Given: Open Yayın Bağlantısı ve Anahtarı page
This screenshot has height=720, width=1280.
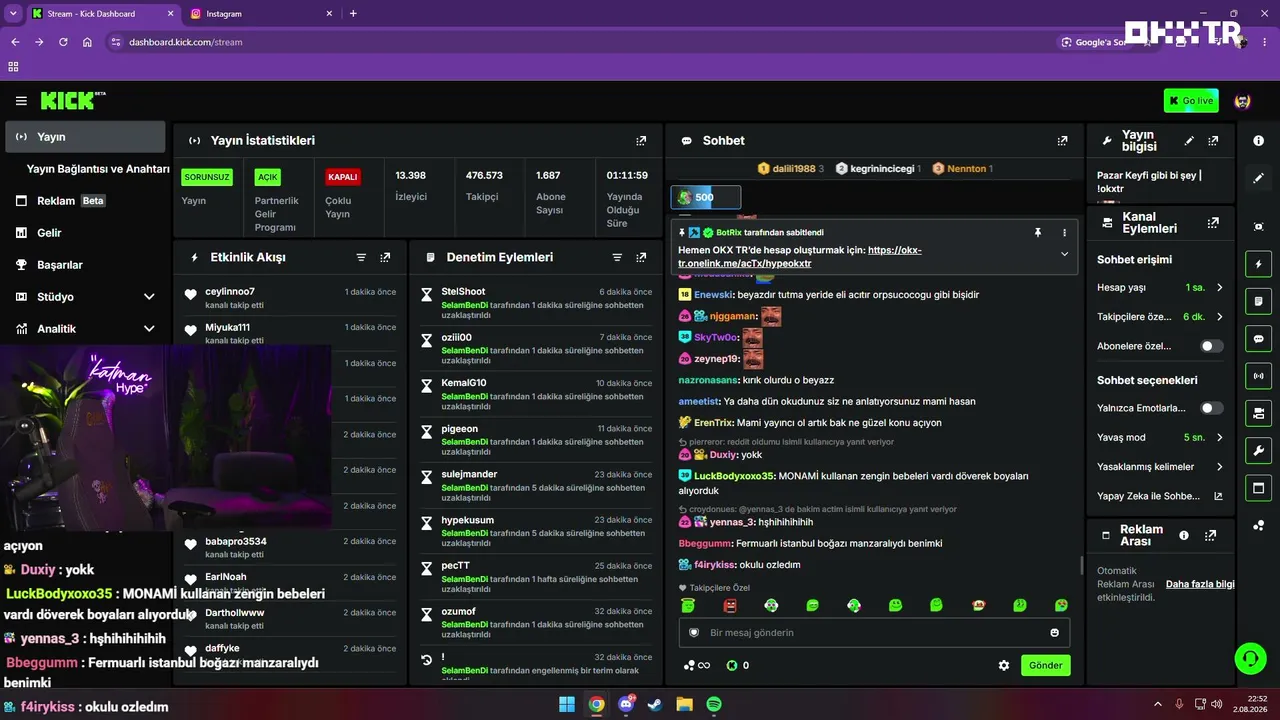Looking at the screenshot, I should click(x=98, y=169).
